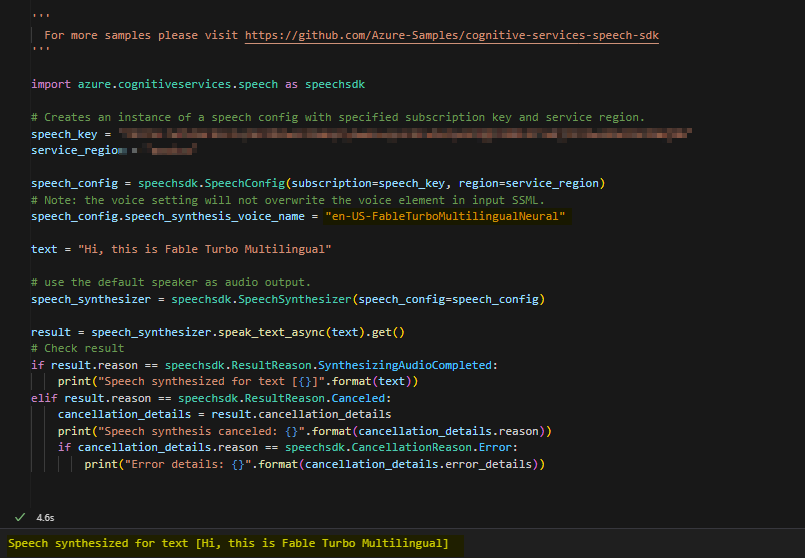Click the 4.6s execution time label

tap(45, 517)
